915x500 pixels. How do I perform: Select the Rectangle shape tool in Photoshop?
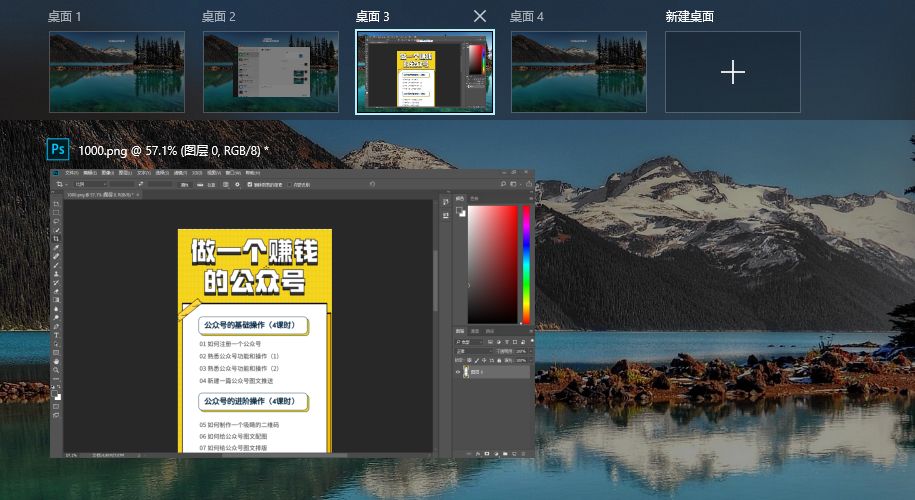click(56, 352)
